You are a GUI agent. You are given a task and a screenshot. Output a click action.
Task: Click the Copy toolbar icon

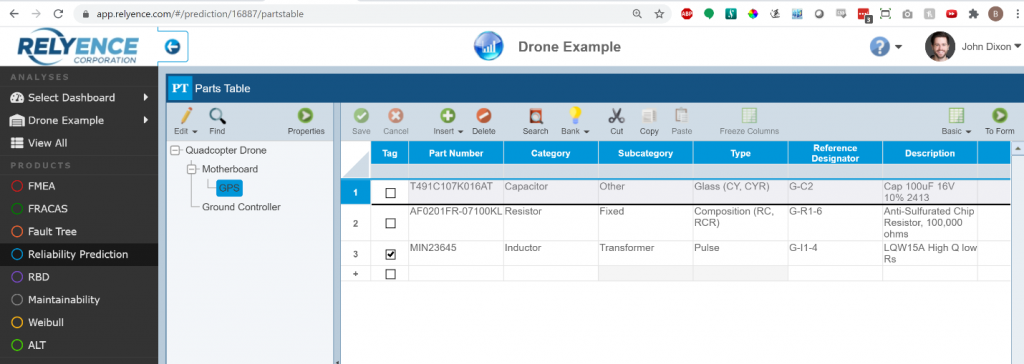[649, 116]
